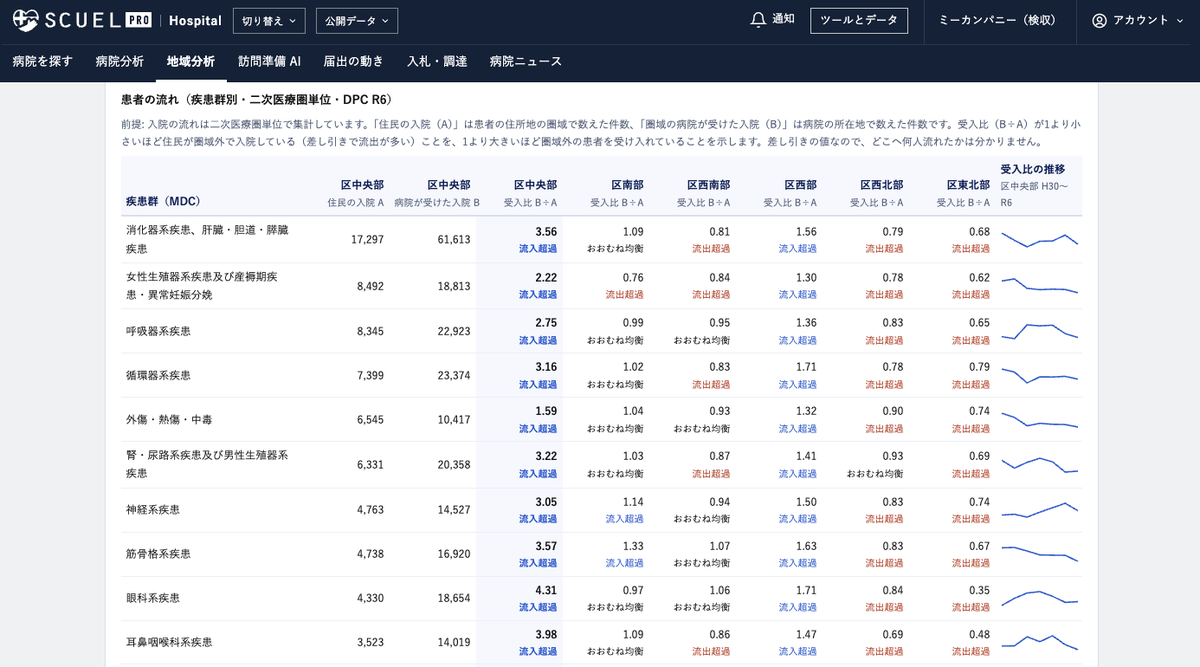The width and height of the screenshot is (1200, 667).
Task: Click the trend sparkline for 神経系疾患
Action: click(x=1040, y=509)
